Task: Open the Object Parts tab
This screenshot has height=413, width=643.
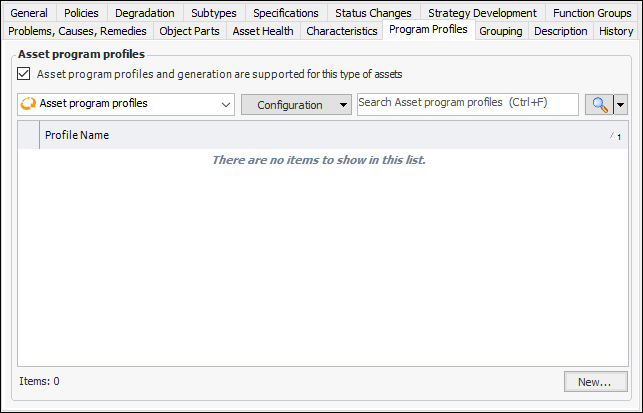Action: [189, 31]
